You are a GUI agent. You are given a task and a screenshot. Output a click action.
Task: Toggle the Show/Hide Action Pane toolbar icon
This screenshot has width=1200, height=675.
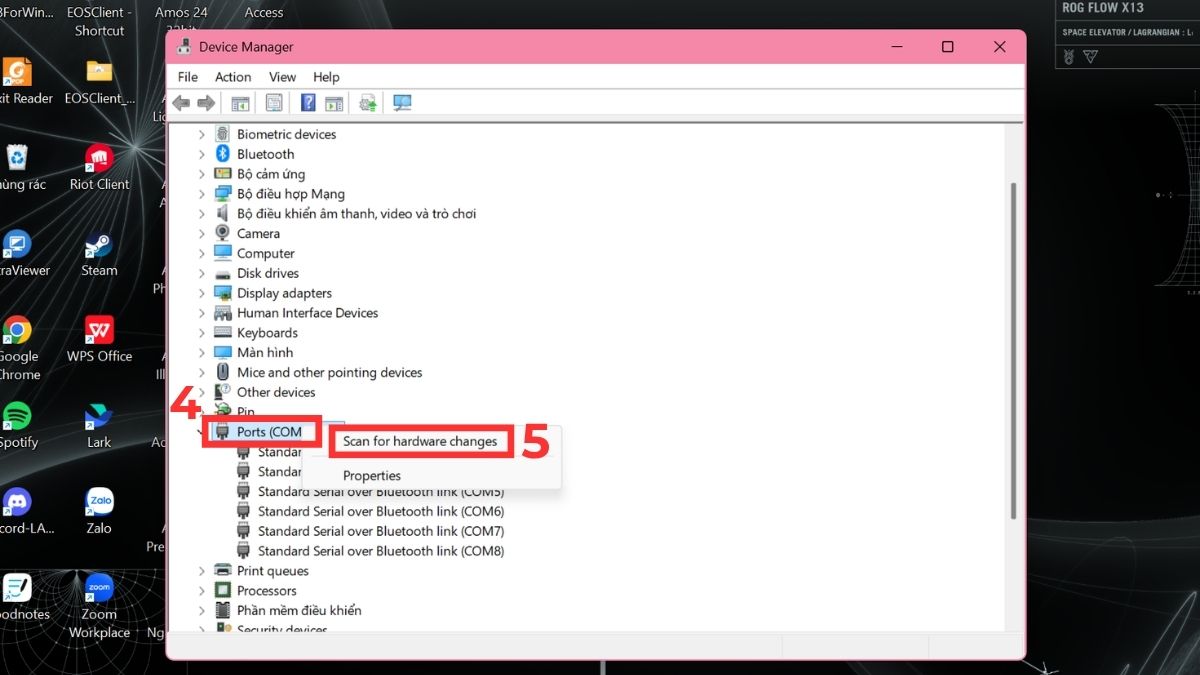click(334, 103)
